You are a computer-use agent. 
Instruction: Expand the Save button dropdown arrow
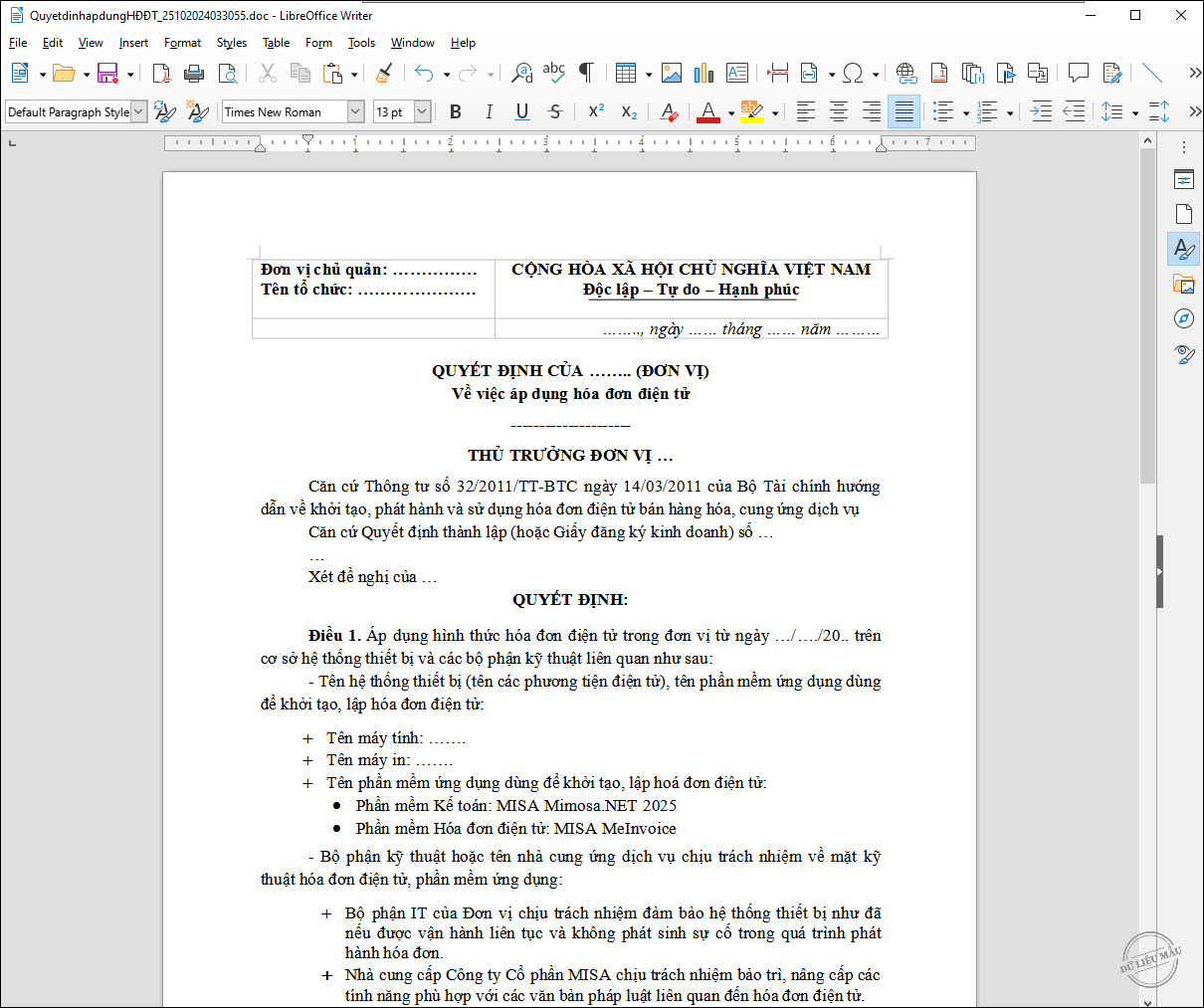point(129,74)
